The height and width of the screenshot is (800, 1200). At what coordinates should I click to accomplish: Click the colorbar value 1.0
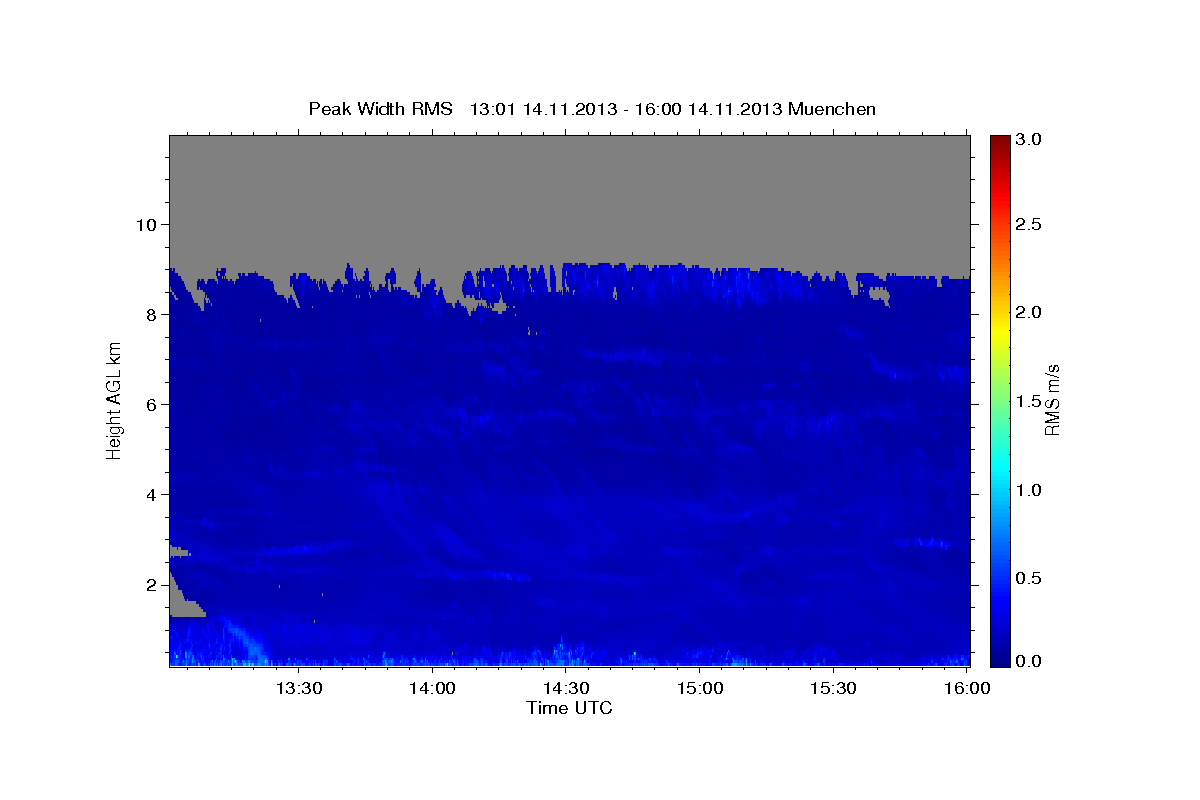1031,490
